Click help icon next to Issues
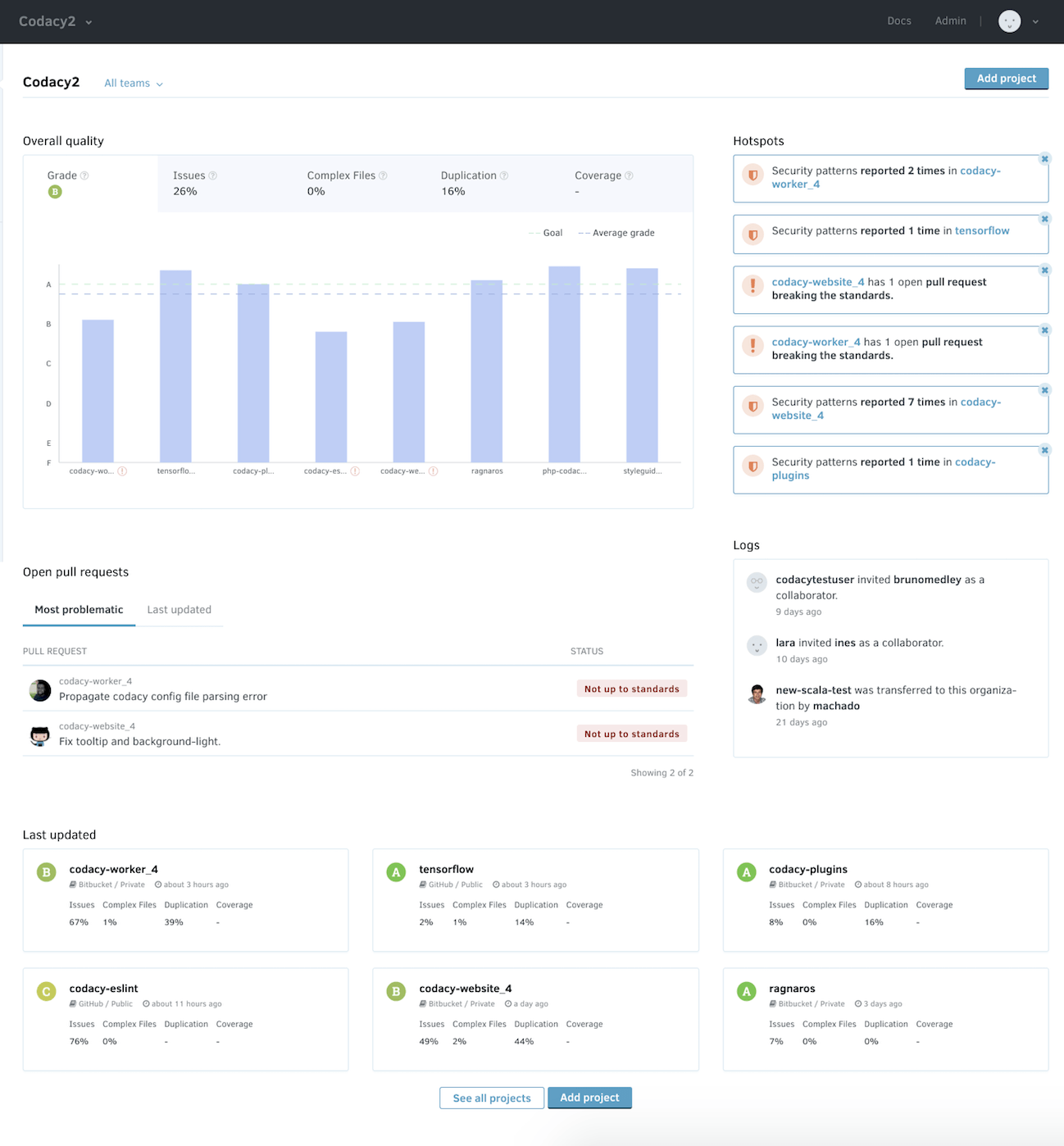The height and width of the screenshot is (1146, 1064). click(213, 175)
